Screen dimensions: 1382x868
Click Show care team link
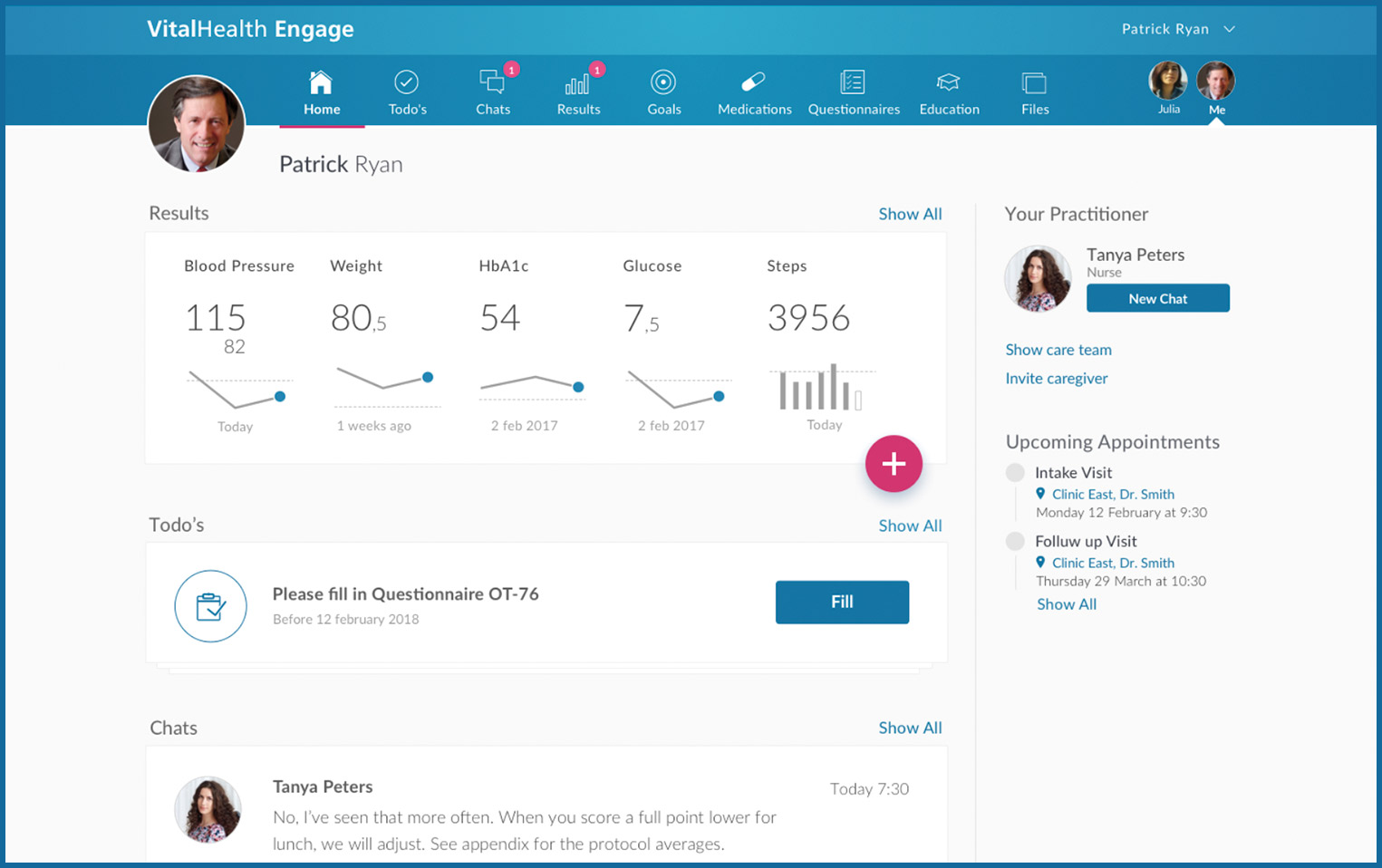pyautogui.click(x=1058, y=350)
